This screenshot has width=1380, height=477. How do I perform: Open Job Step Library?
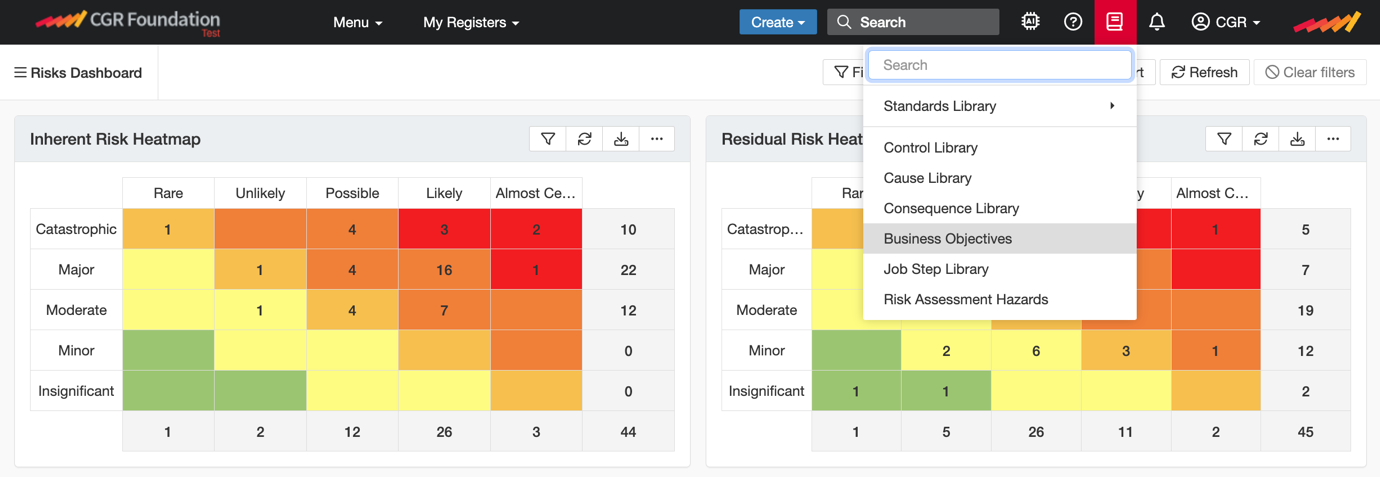pyautogui.click(x=1000, y=269)
